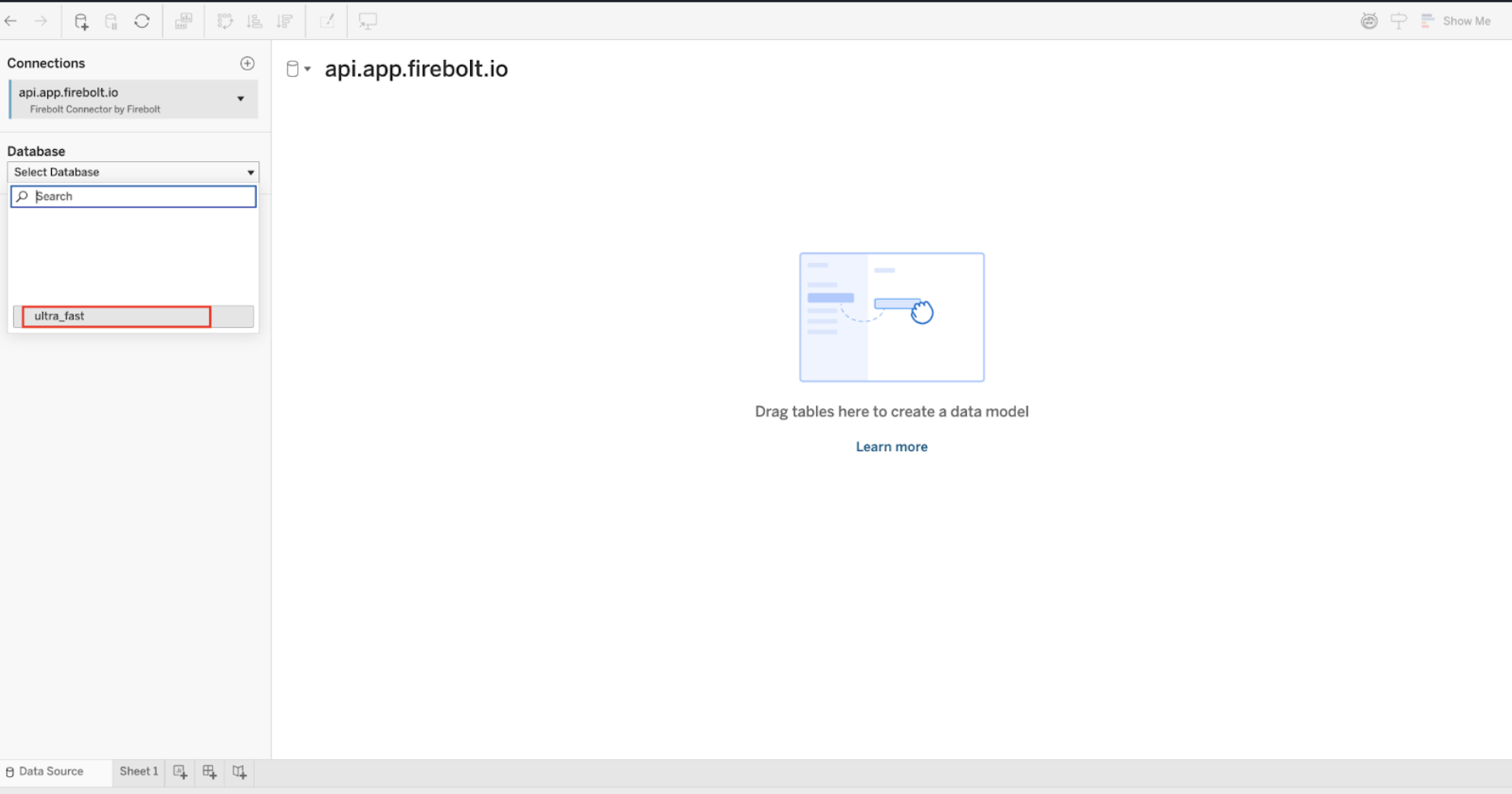Viewport: 1512px width, 794px height.
Task: Click the database Search field
Action: tap(134, 196)
